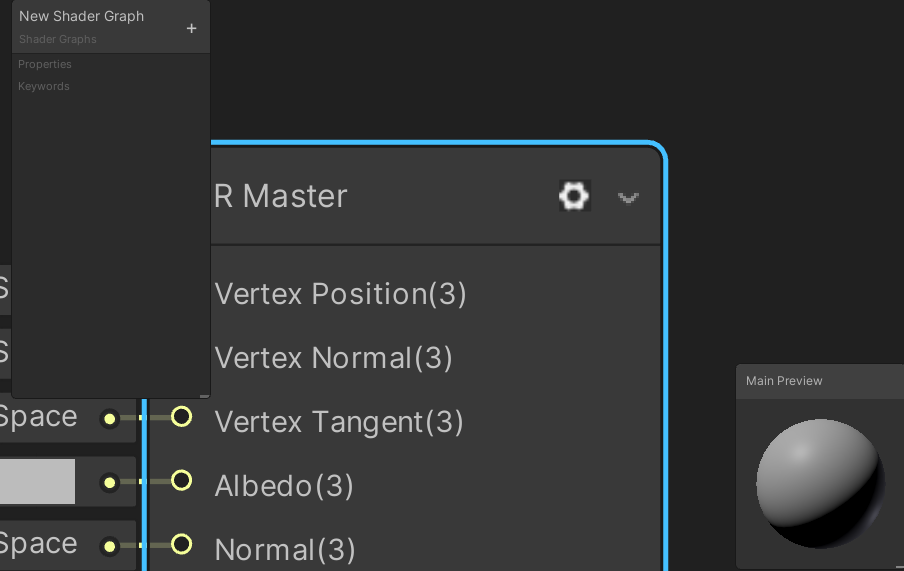Select the Properties section in blackboard
Screen dimensions: 904x571
click(x=45, y=64)
